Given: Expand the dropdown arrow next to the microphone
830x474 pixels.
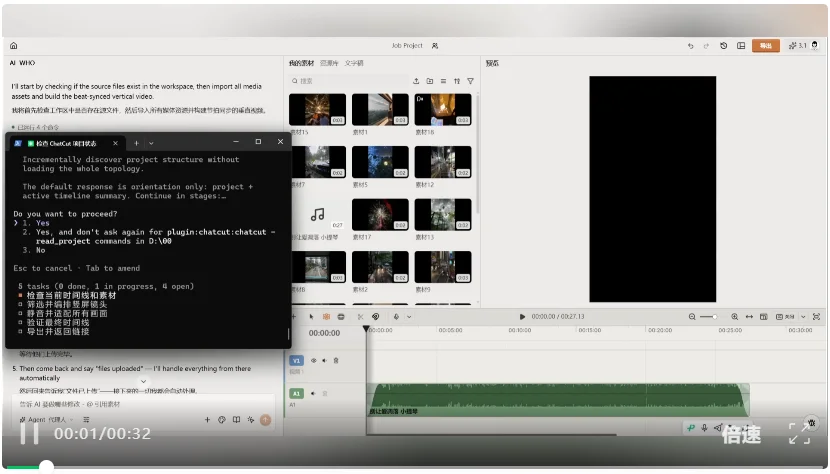Looking at the screenshot, I should coord(409,317).
